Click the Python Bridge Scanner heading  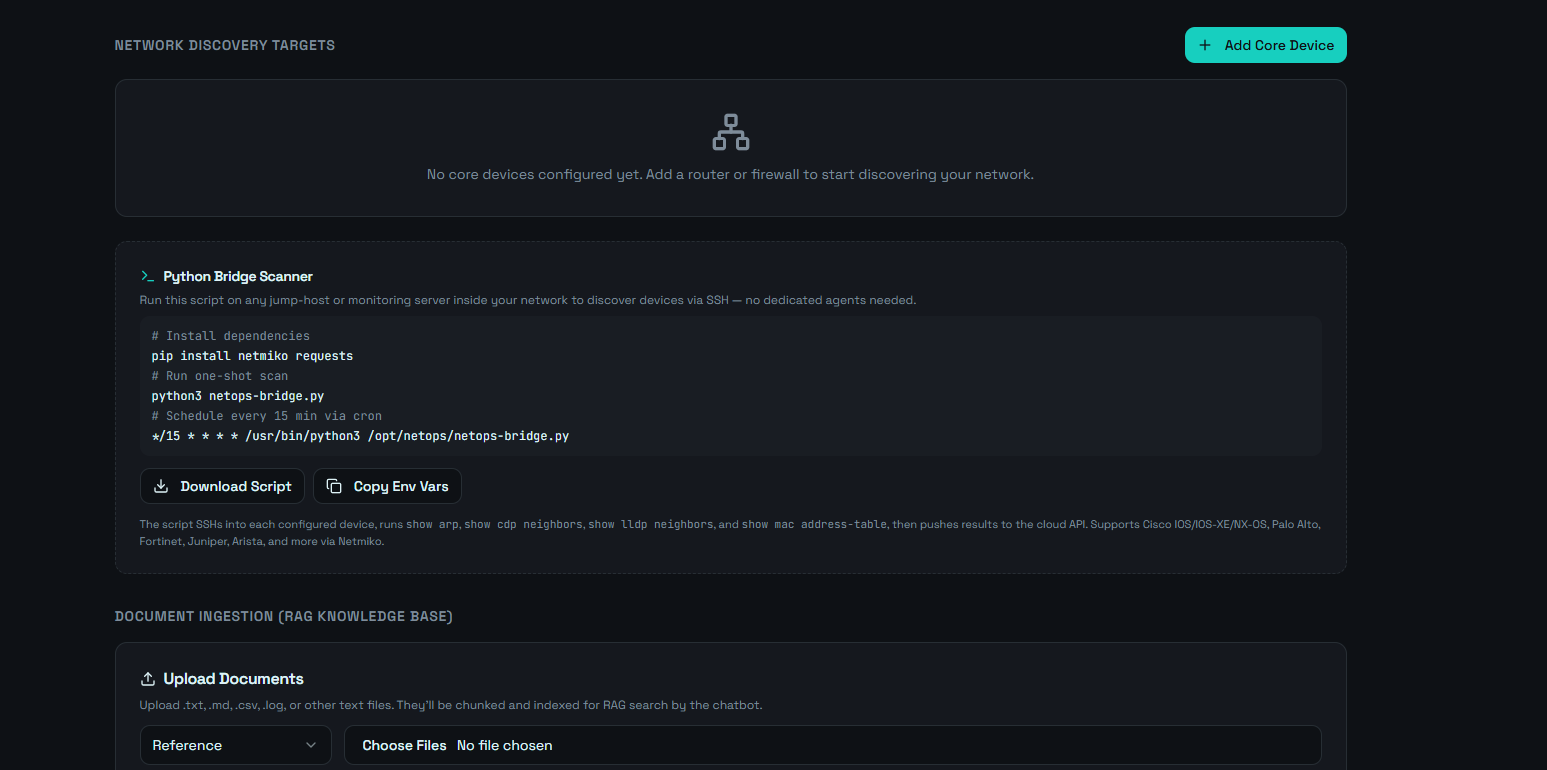239,276
